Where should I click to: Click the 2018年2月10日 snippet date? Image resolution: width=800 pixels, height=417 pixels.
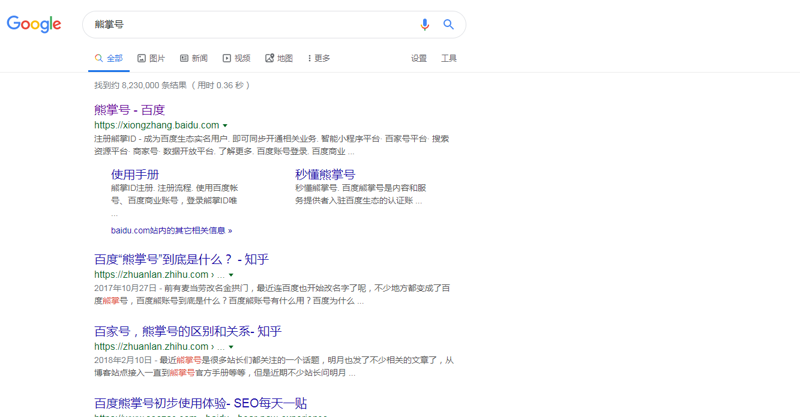click(x=123, y=360)
